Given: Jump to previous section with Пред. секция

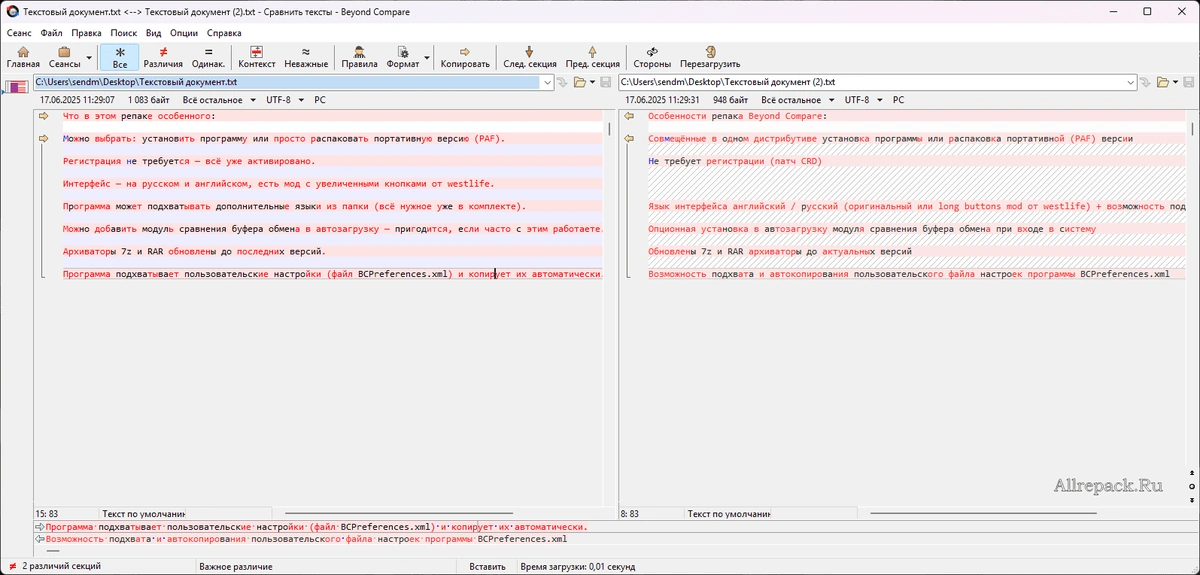Looking at the screenshot, I should 593,57.
